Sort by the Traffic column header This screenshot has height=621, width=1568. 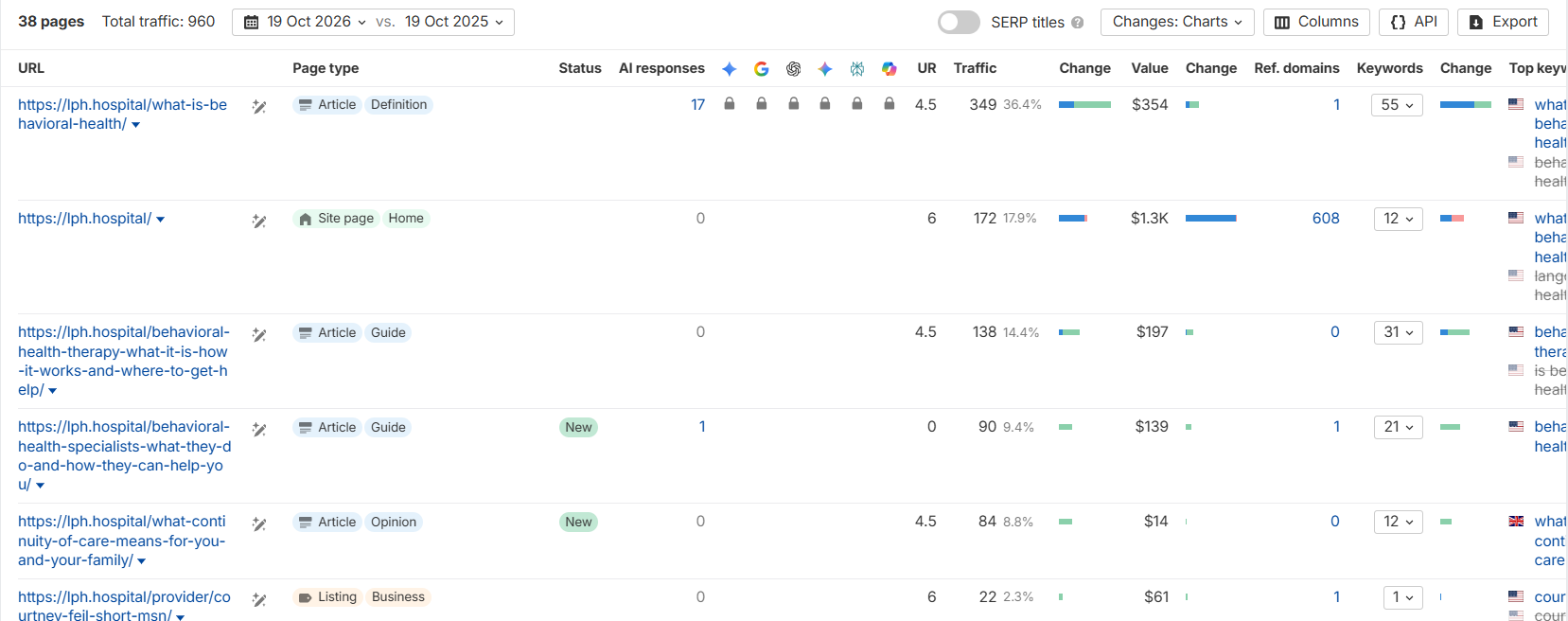[975, 68]
